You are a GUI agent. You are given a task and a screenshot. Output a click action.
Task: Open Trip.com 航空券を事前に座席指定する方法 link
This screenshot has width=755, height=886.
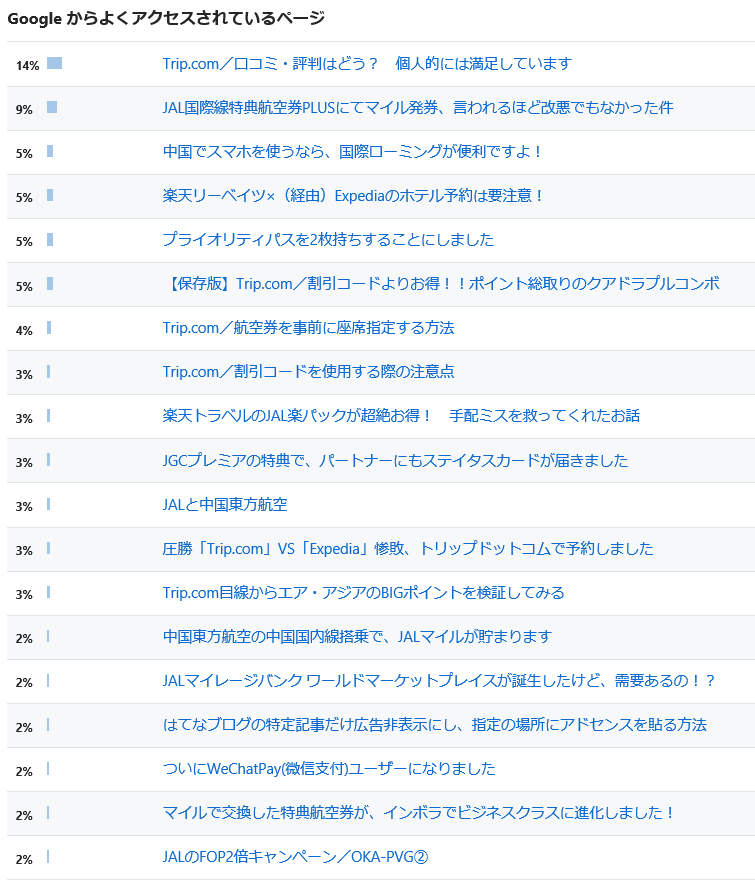click(309, 328)
